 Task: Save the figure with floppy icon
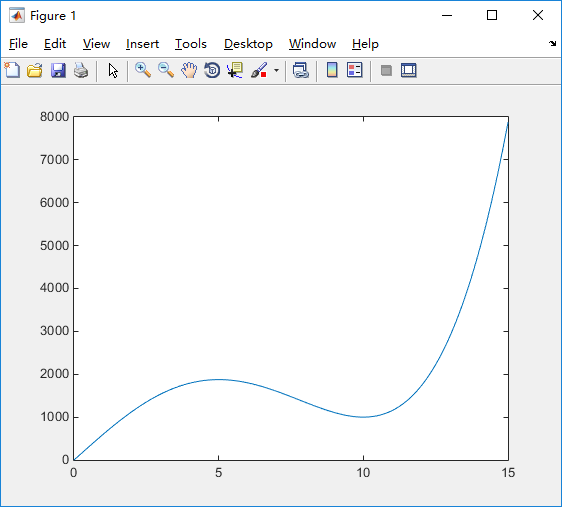point(58,70)
